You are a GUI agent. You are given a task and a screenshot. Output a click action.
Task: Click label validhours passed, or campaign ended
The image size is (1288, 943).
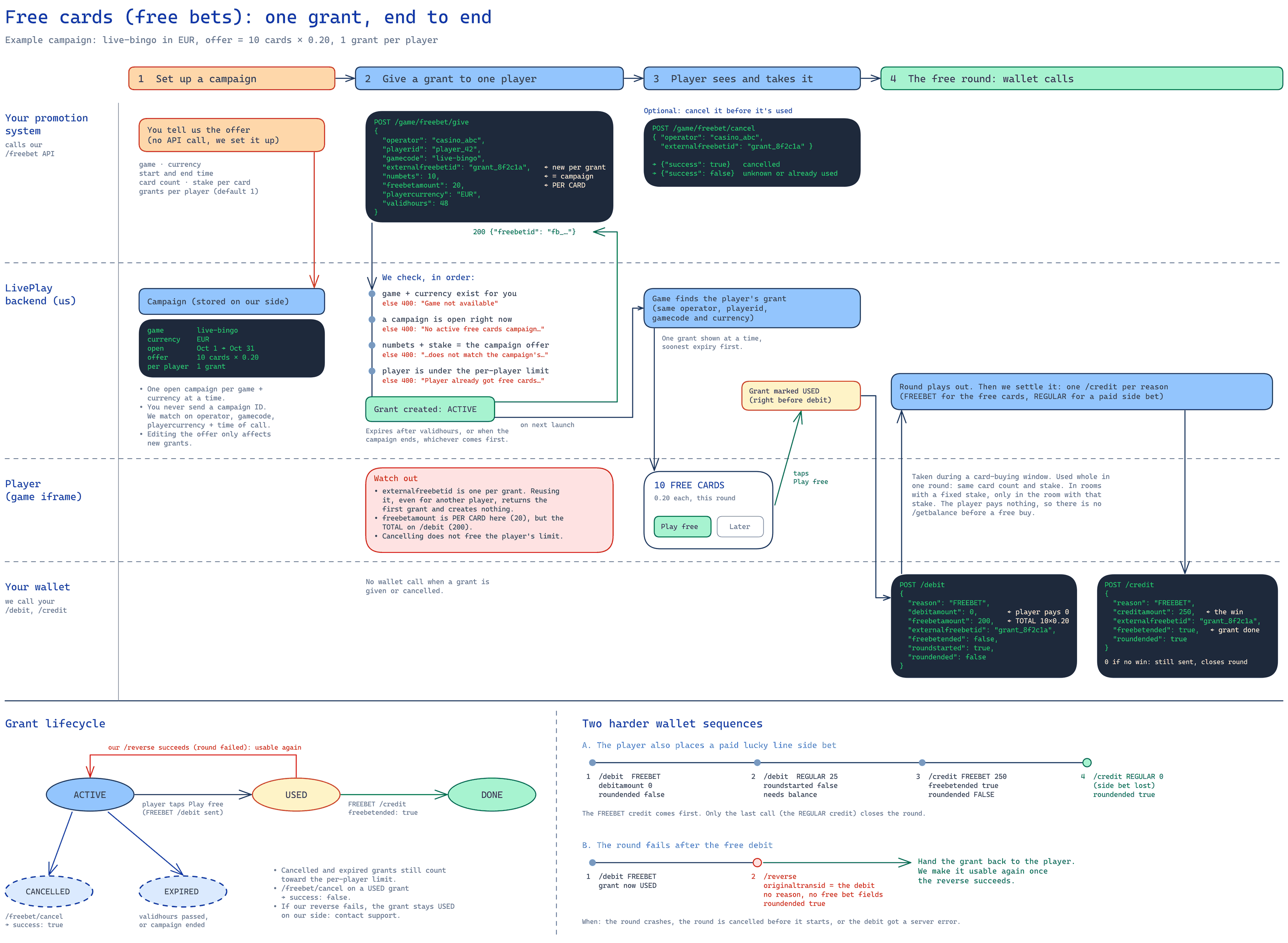pyautogui.click(x=173, y=921)
